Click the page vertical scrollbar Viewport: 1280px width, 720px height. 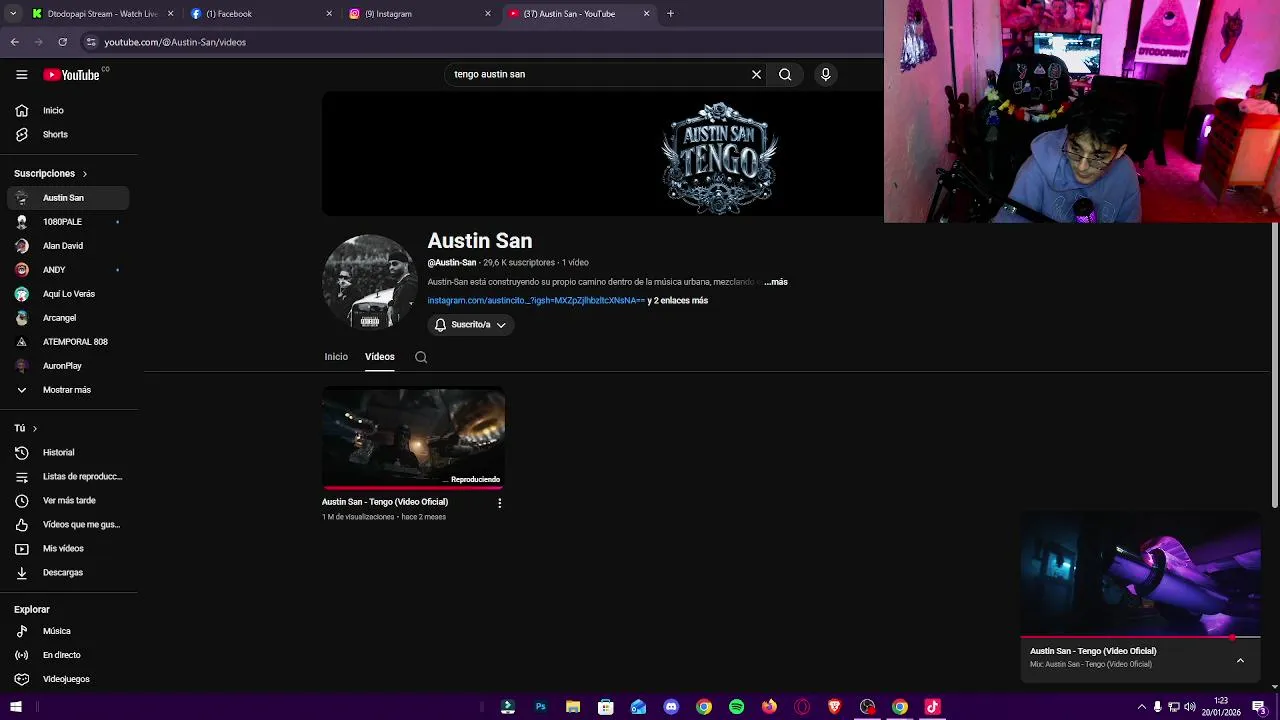coord(1274,365)
